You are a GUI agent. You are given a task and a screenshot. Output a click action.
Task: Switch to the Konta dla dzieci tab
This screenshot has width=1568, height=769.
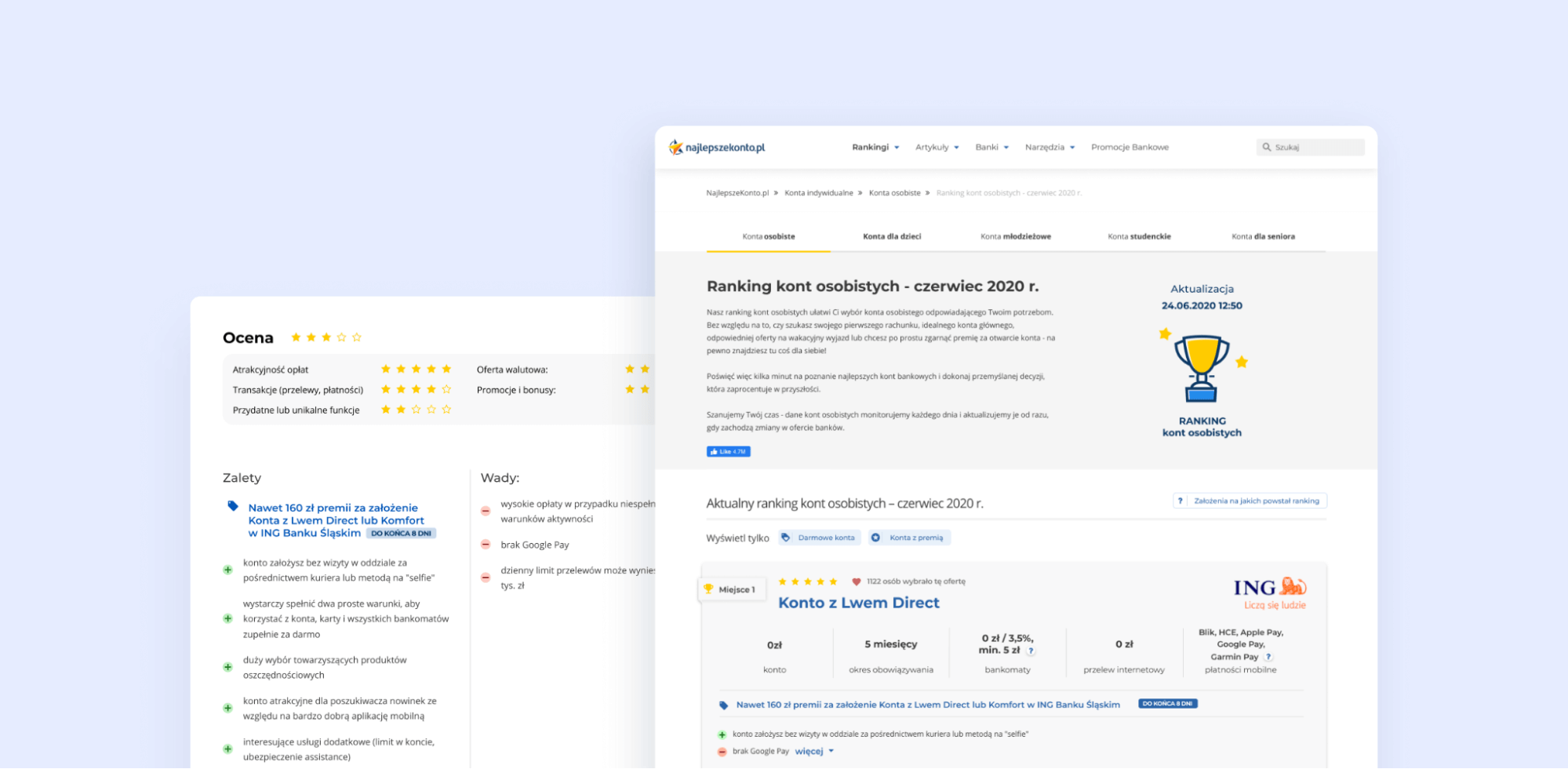(x=892, y=236)
